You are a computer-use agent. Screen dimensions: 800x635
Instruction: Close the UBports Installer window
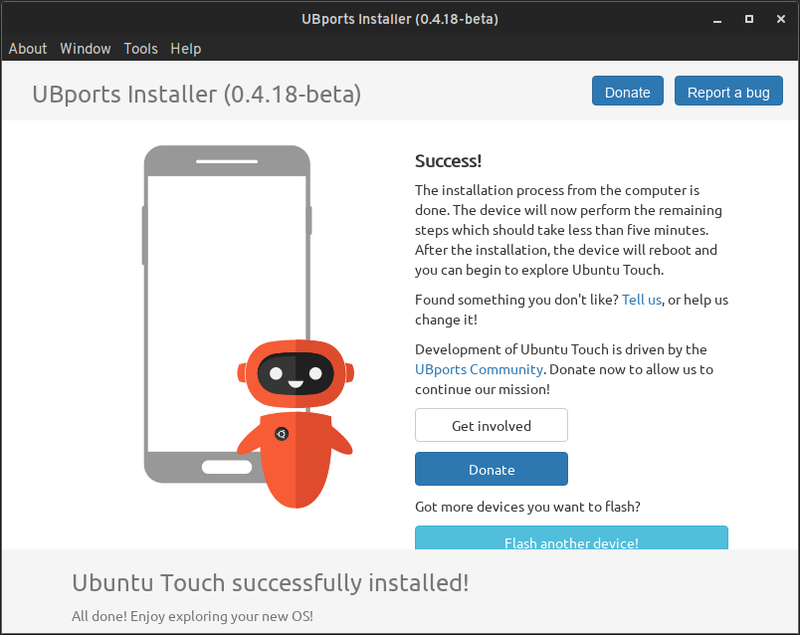click(x=780, y=19)
